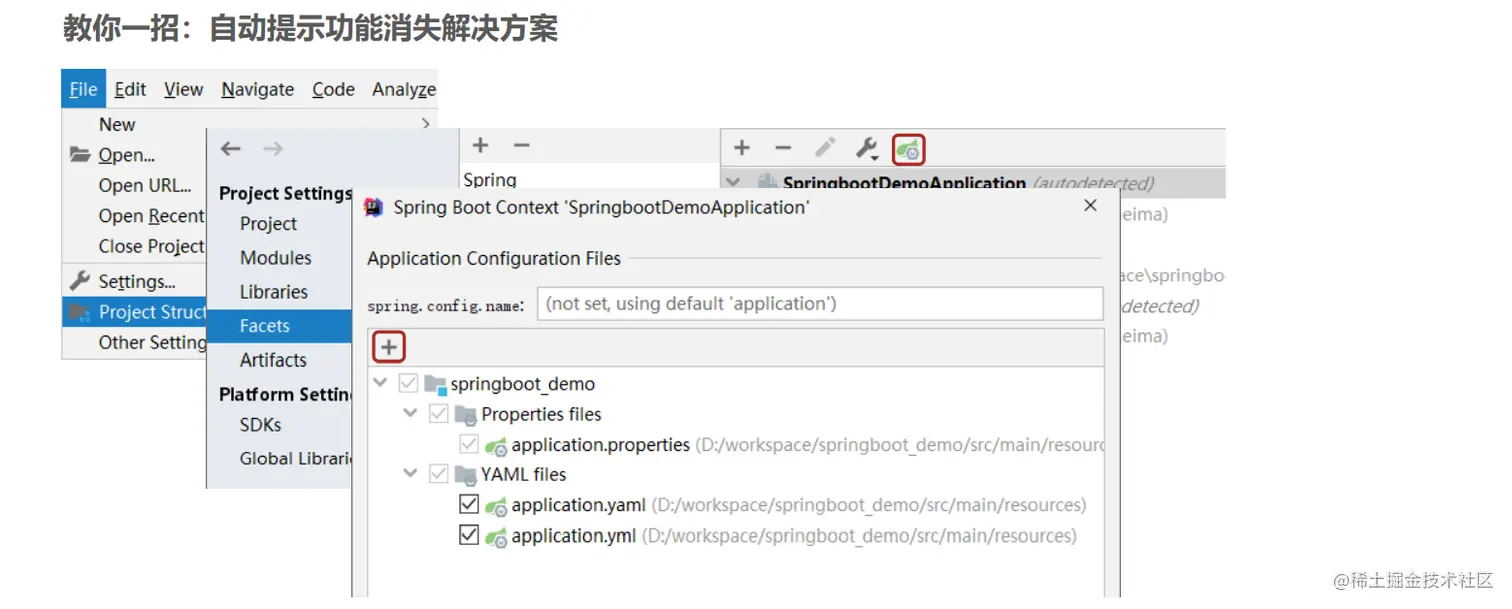Select the application.properties file name
Viewport: 1512px width, 609px height.
[600, 444]
